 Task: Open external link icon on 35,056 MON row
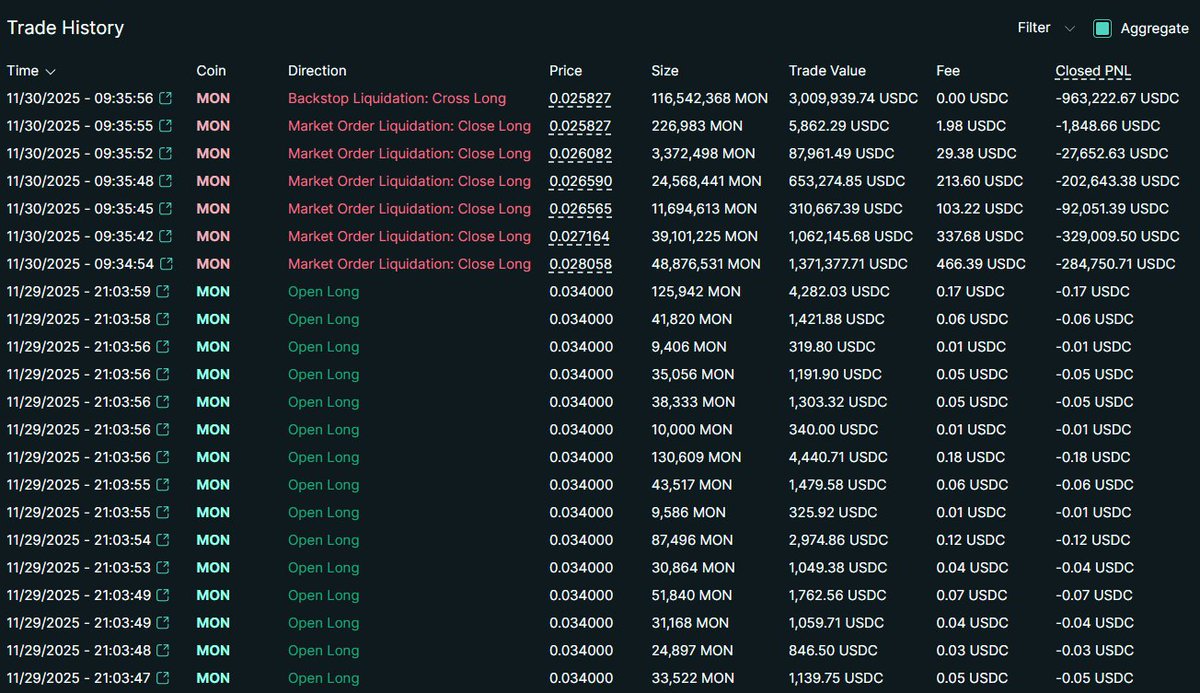coord(163,374)
